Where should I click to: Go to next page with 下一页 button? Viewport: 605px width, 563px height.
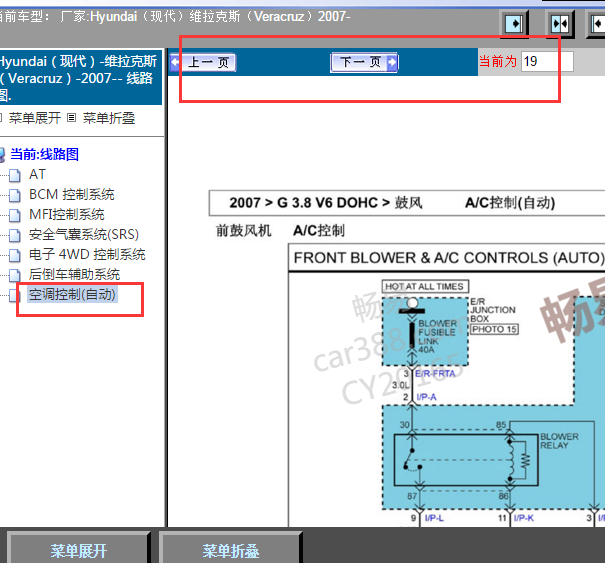[364, 62]
